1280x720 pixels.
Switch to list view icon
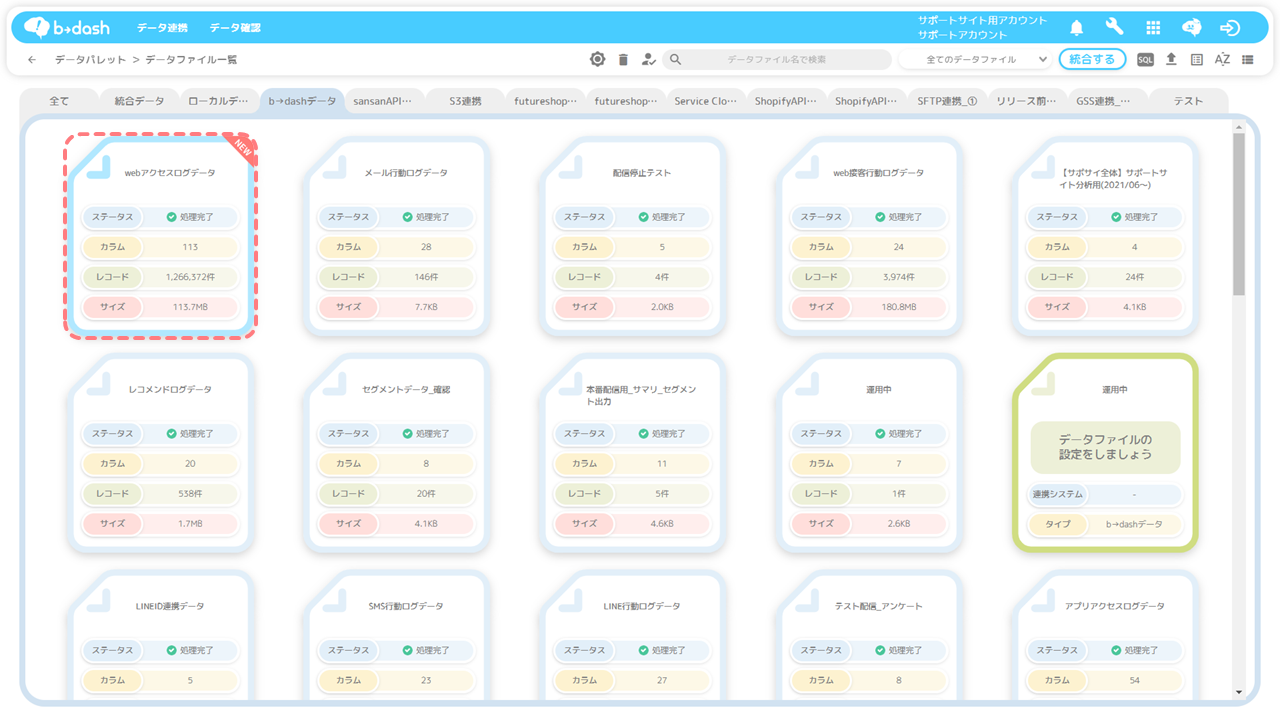pos(1248,60)
